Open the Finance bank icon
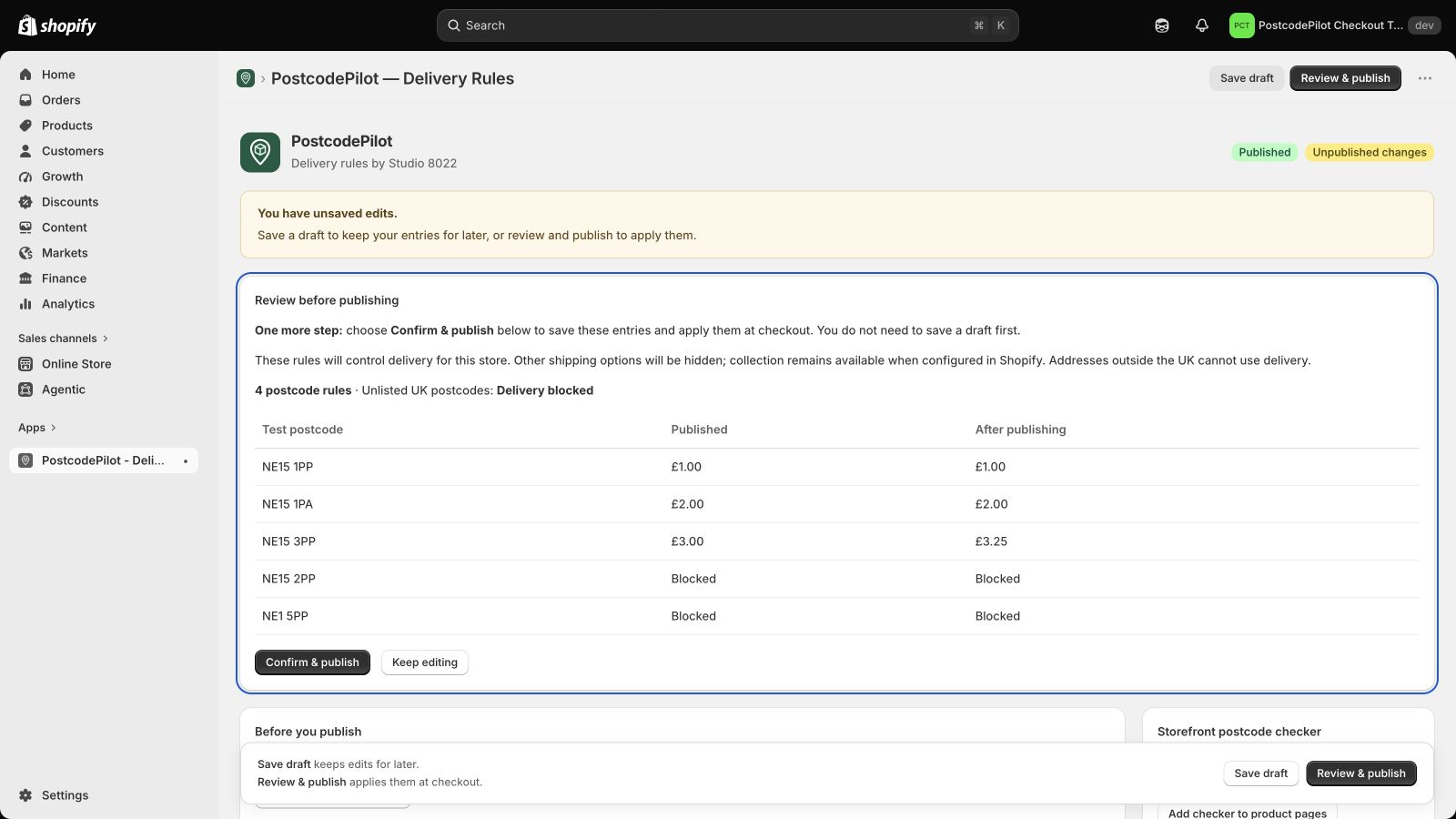1456x819 pixels. tap(25, 278)
